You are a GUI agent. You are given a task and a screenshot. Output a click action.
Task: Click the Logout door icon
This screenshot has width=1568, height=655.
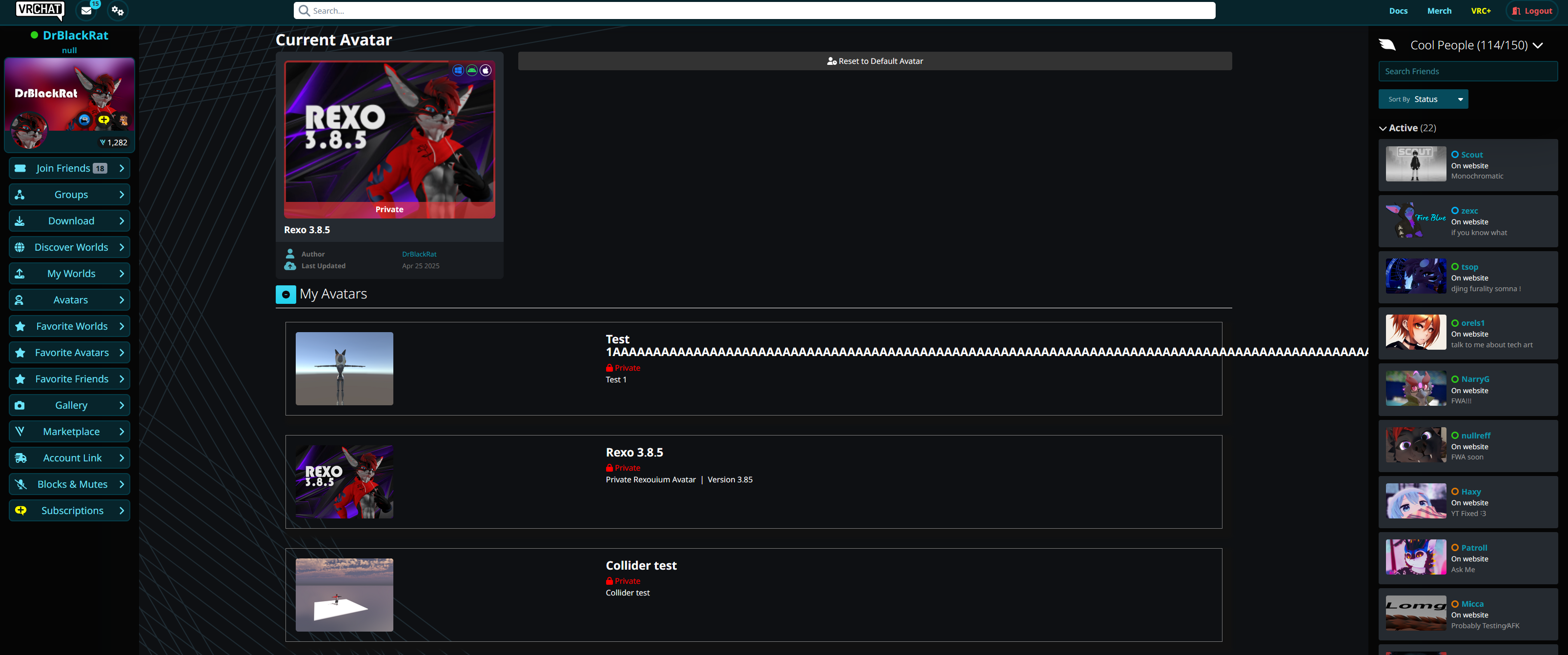pos(1516,11)
